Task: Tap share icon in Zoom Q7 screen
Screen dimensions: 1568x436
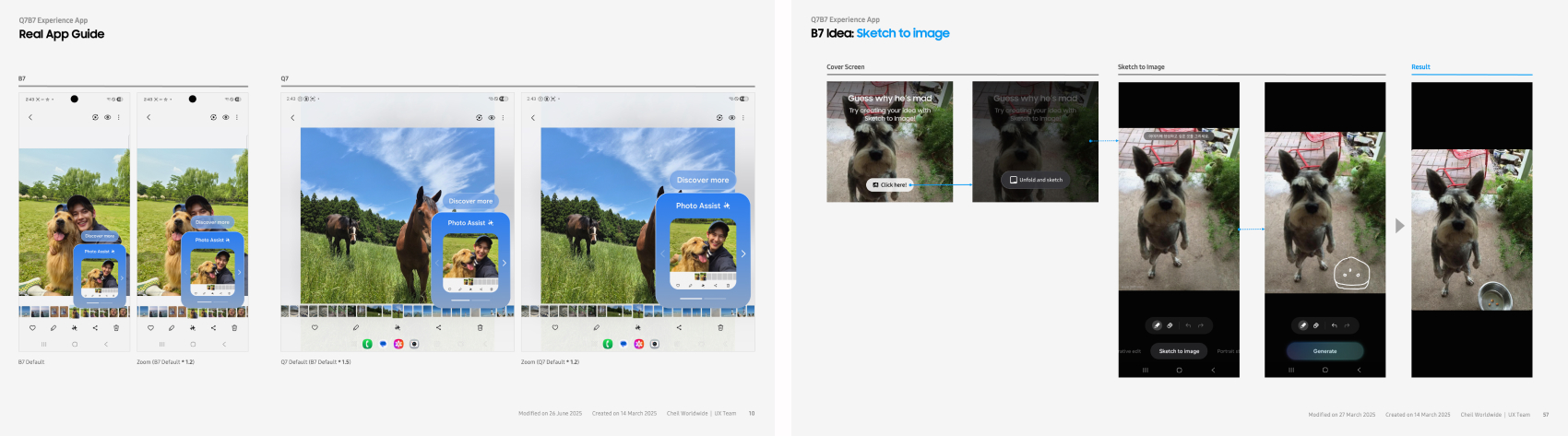Action: click(679, 327)
